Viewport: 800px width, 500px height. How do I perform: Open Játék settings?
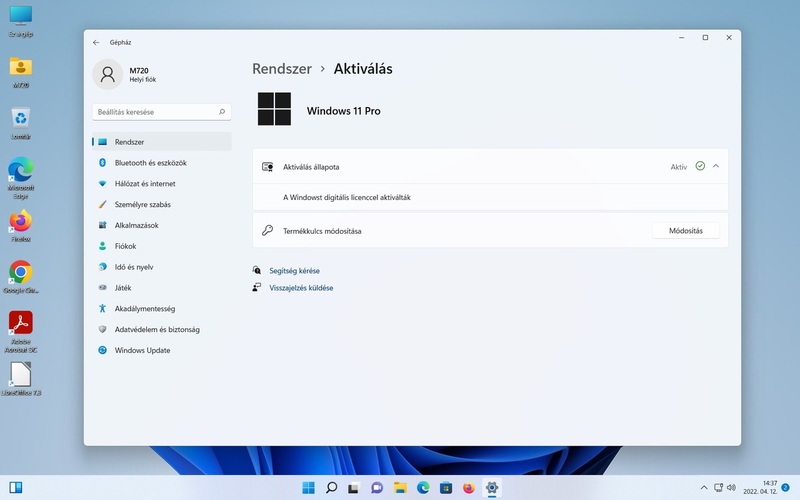tap(162, 288)
